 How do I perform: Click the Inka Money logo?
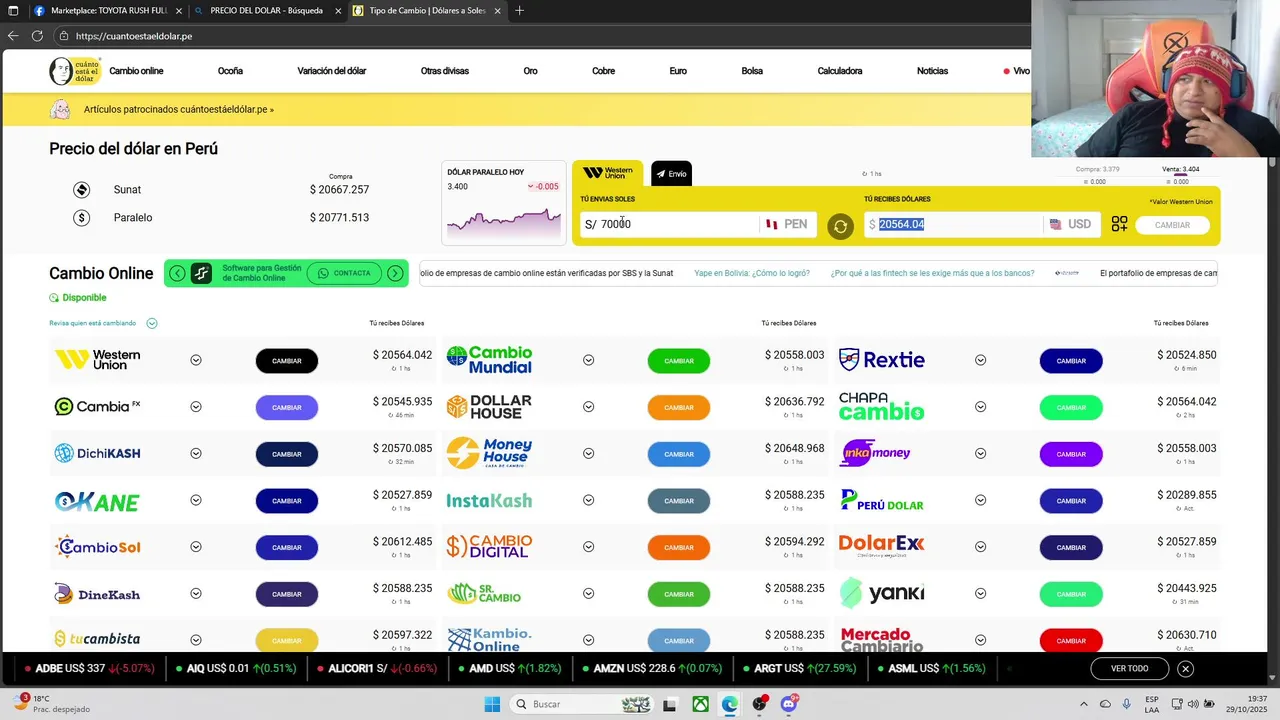click(875, 453)
